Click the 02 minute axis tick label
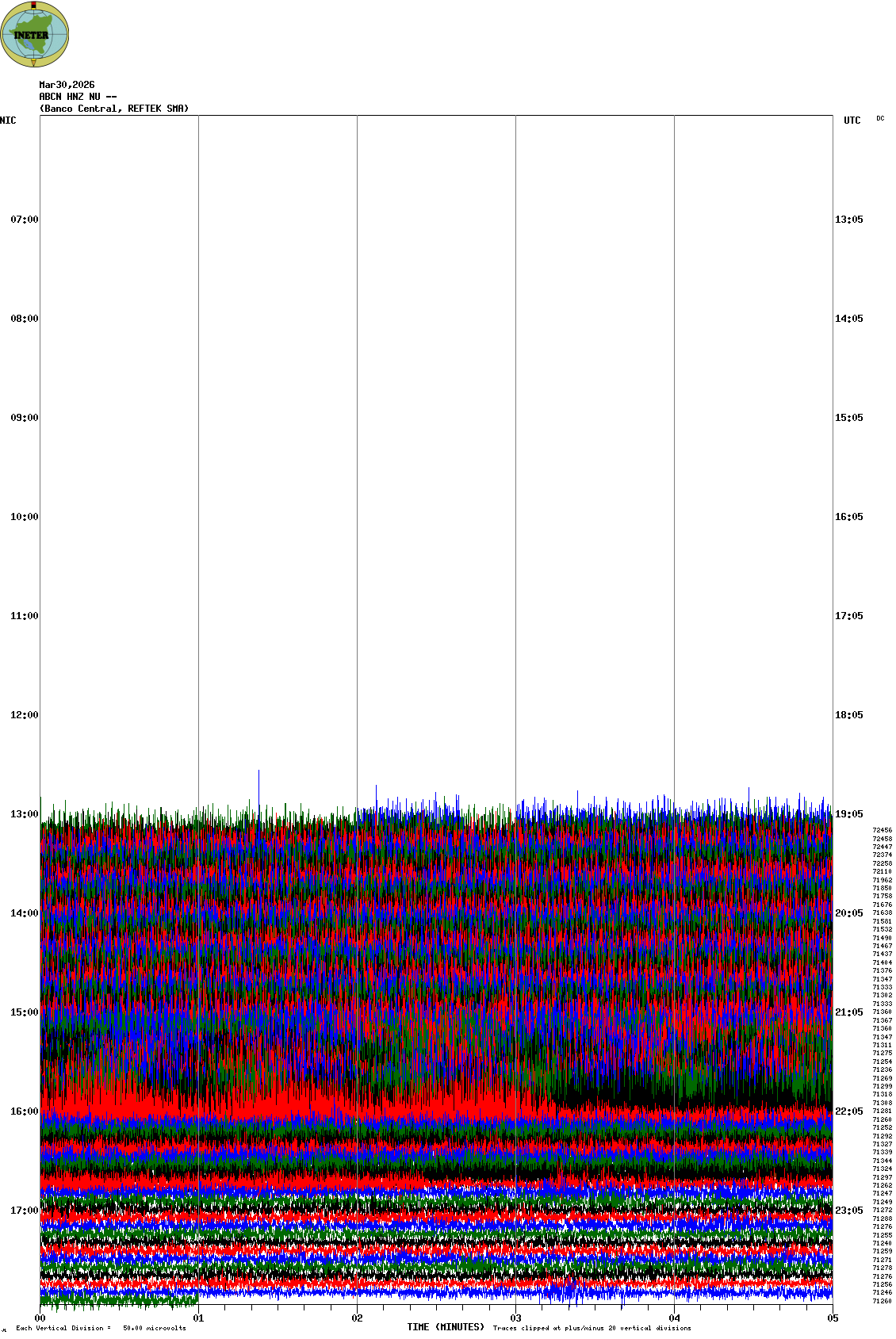 click(358, 1318)
